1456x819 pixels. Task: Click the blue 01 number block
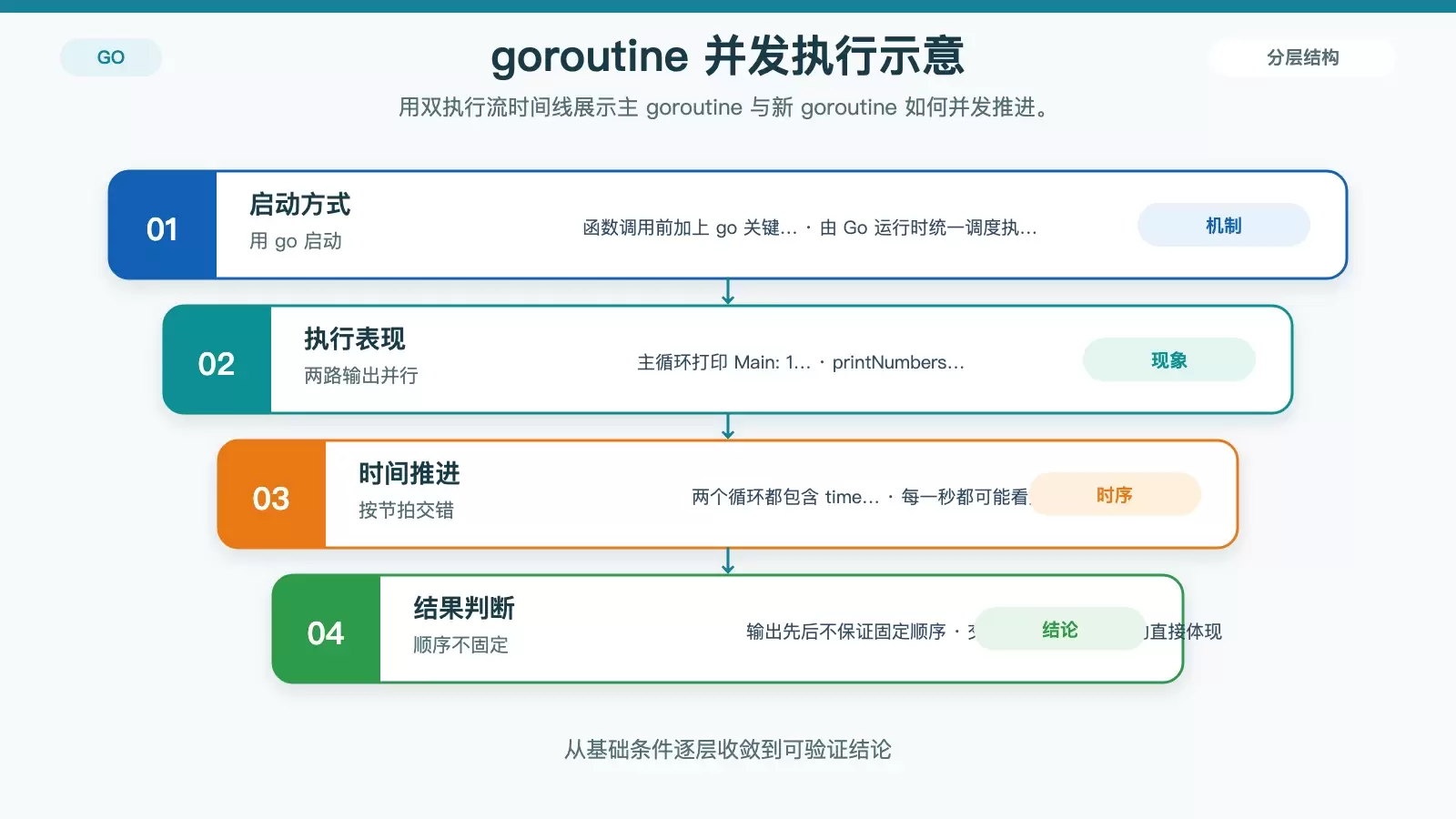162,225
